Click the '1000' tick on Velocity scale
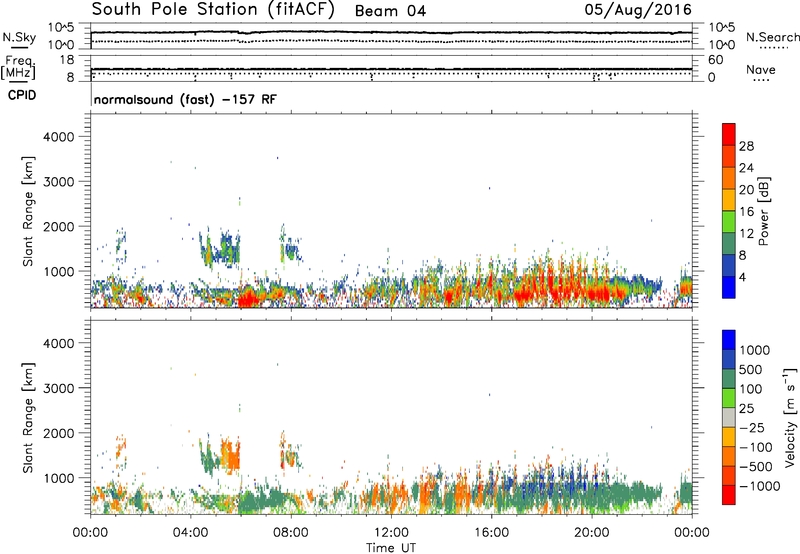This screenshot has height=554, width=800. pos(755,350)
